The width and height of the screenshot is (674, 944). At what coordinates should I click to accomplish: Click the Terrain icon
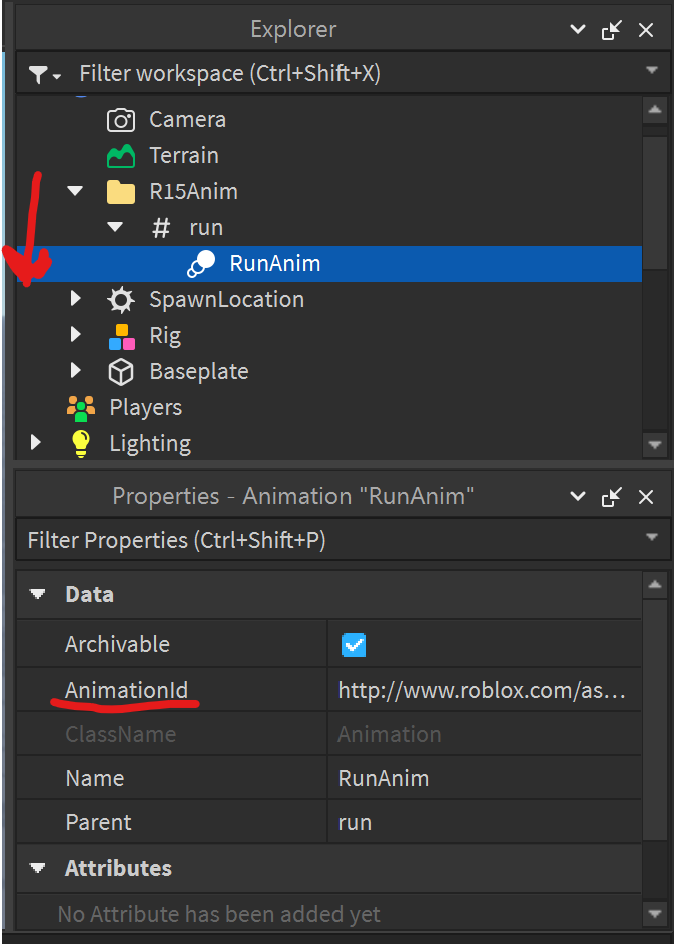point(120,155)
